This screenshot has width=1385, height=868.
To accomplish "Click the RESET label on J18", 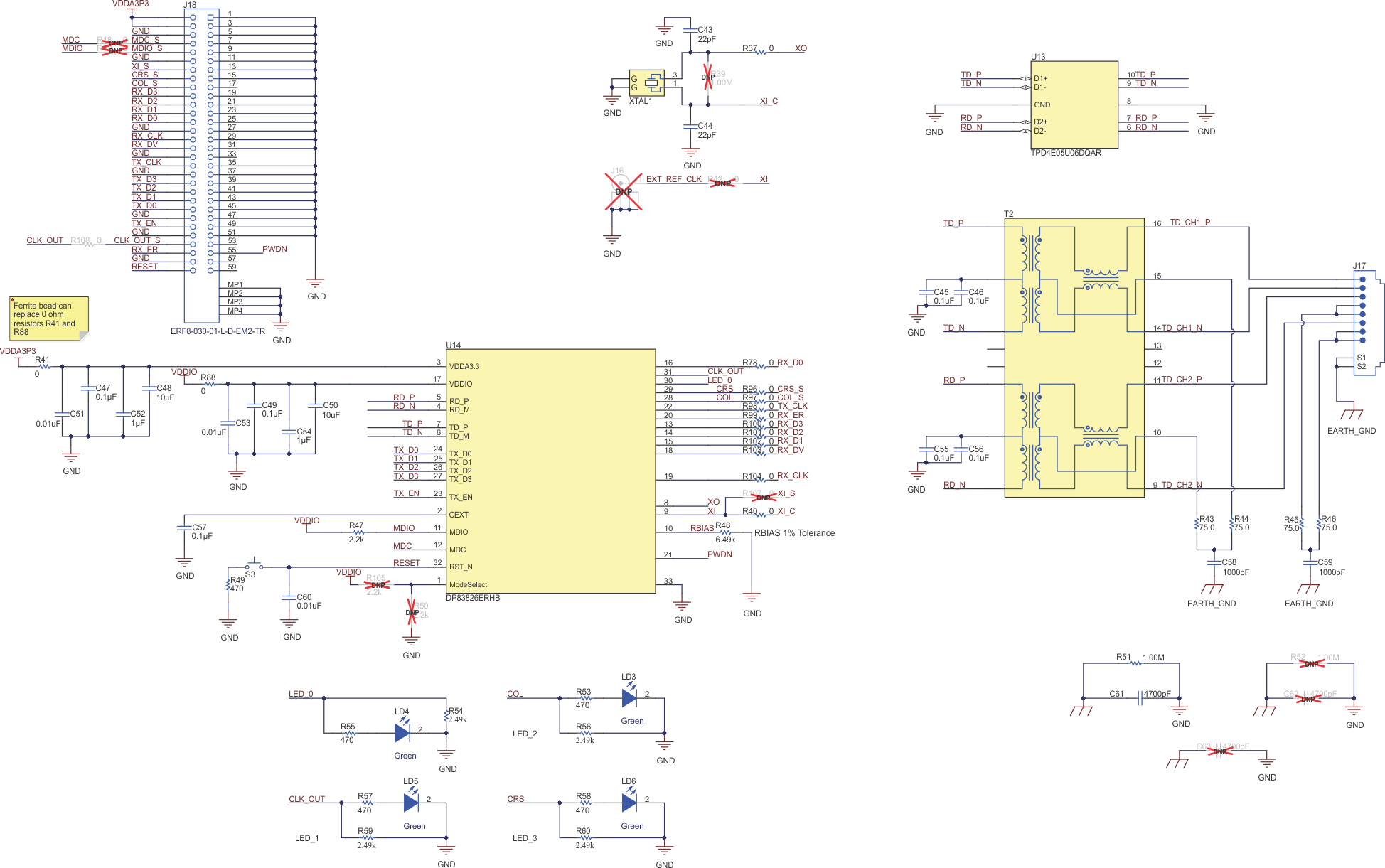I will pos(144,267).
